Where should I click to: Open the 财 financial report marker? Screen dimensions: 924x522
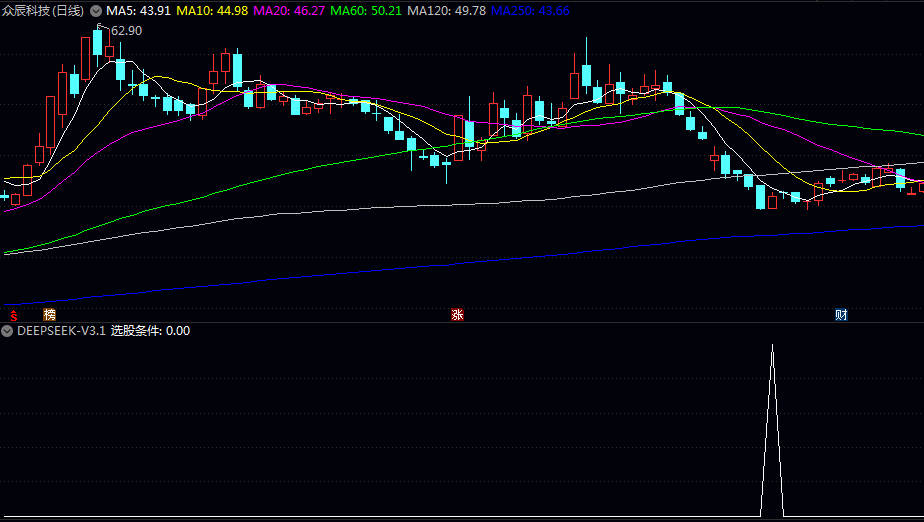(x=841, y=314)
